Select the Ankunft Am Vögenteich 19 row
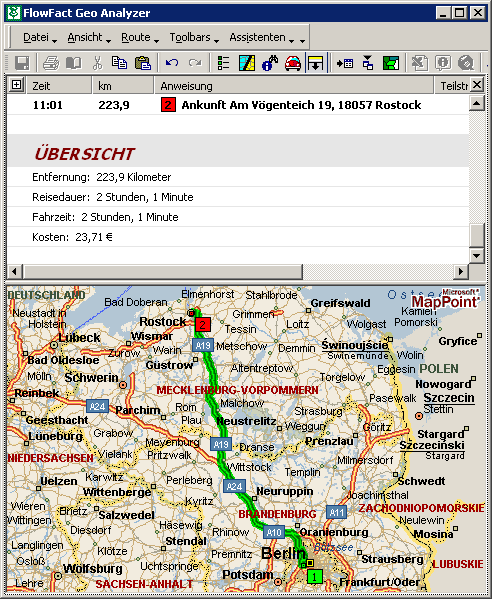Viewport: 492px width, 599px height. (x=238, y=105)
